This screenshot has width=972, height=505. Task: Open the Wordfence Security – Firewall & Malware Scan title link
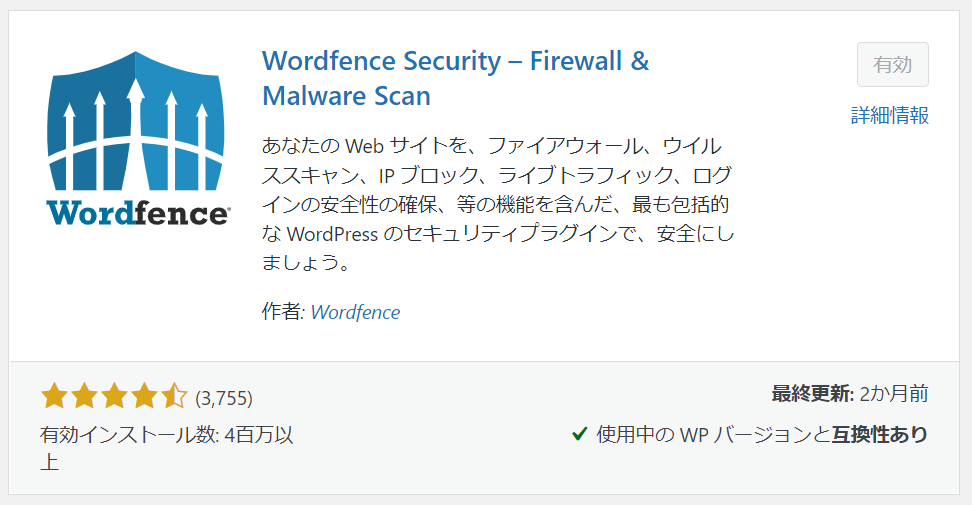(x=455, y=78)
